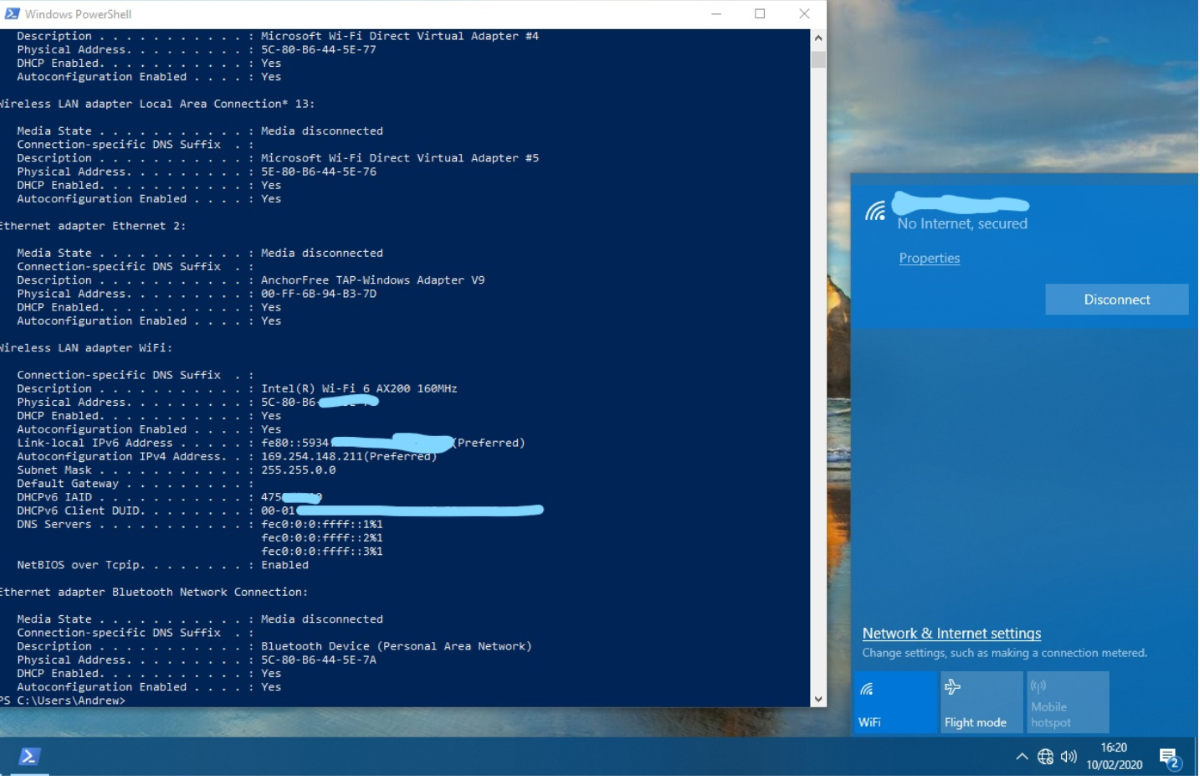The width and height of the screenshot is (1200, 776).
Task: Click the 'NetBIOS over Tcpip' line
Action: 163,565
